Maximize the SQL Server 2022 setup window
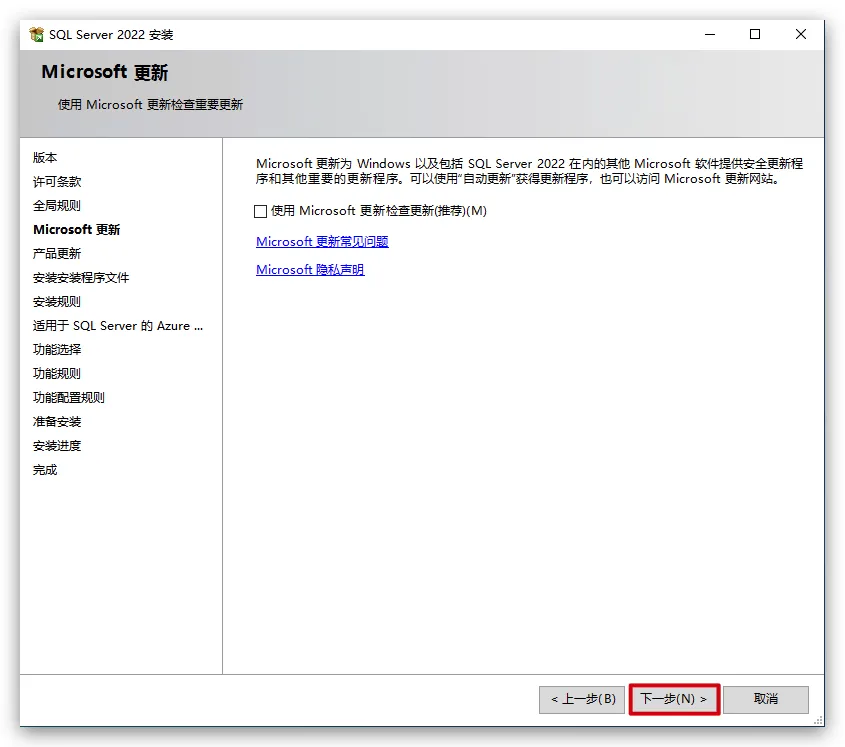845x747 pixels. click(x=755, y=34)
